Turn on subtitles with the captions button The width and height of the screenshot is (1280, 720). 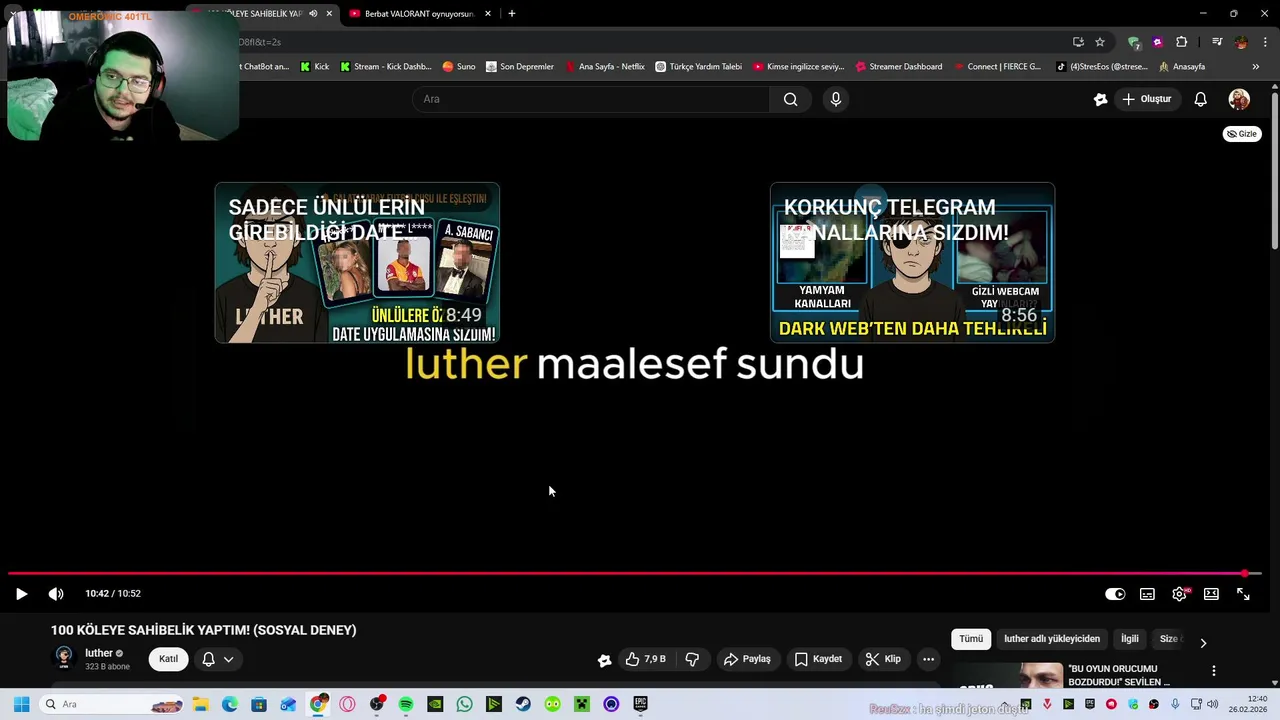pos(1147,594)
